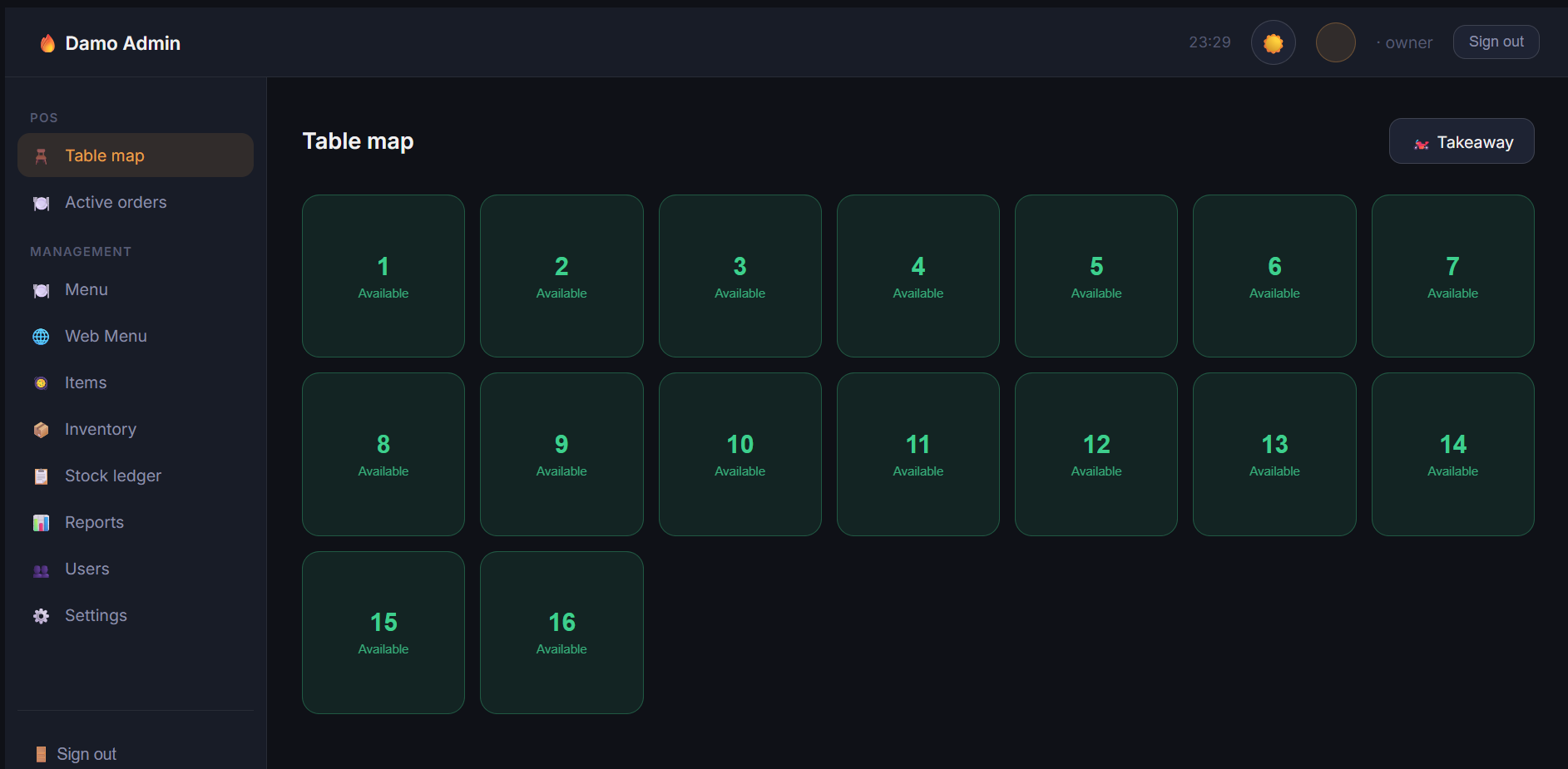Click the clipboard icon beside Stock ledger
The image size is (1568, 769).
coord(41,476)
